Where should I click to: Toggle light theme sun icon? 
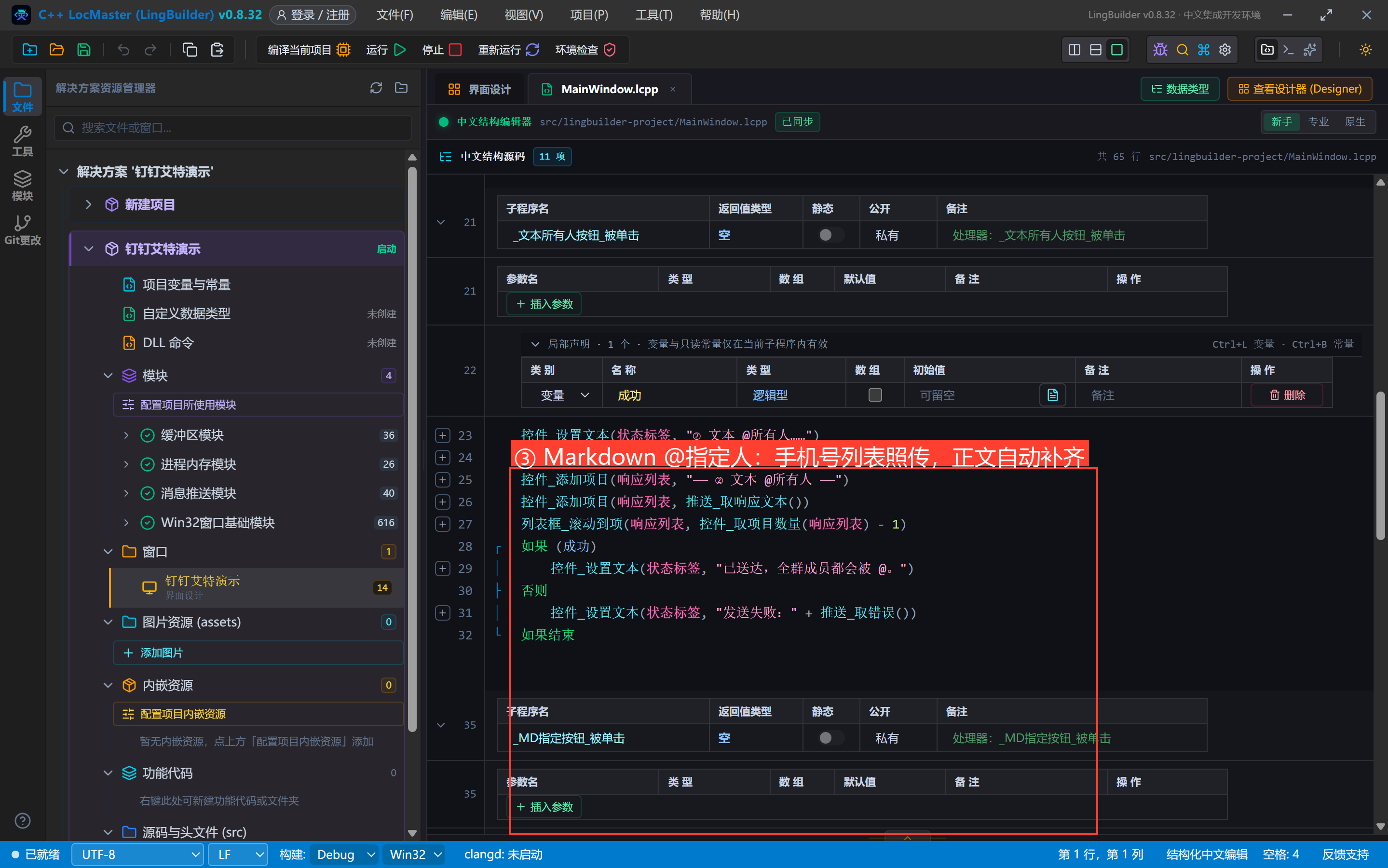[x=1366, y=50]
